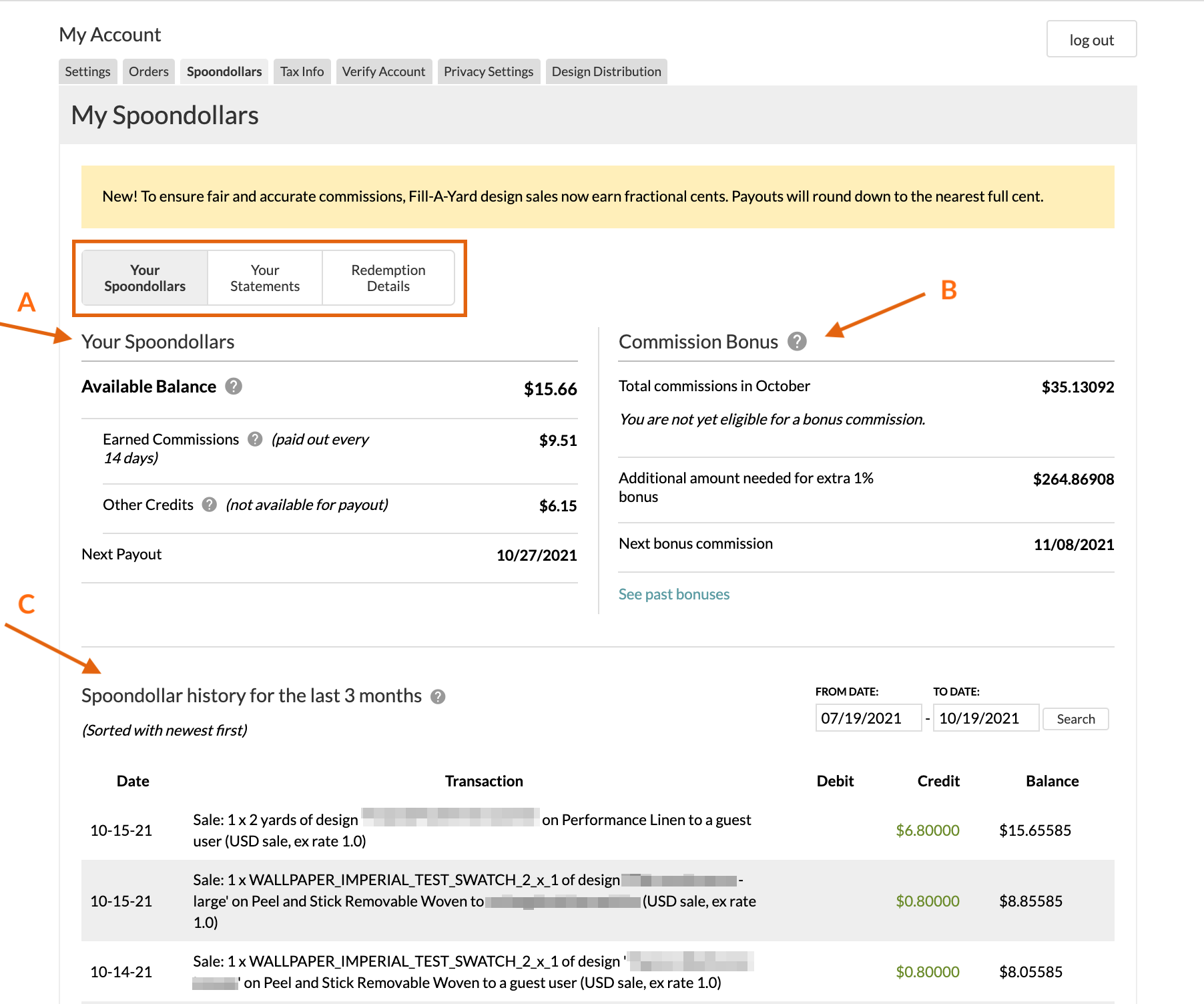Click help icon beside Spoondollar history heading
This screenshot has height=1004, width=1204.
(438, 697)
